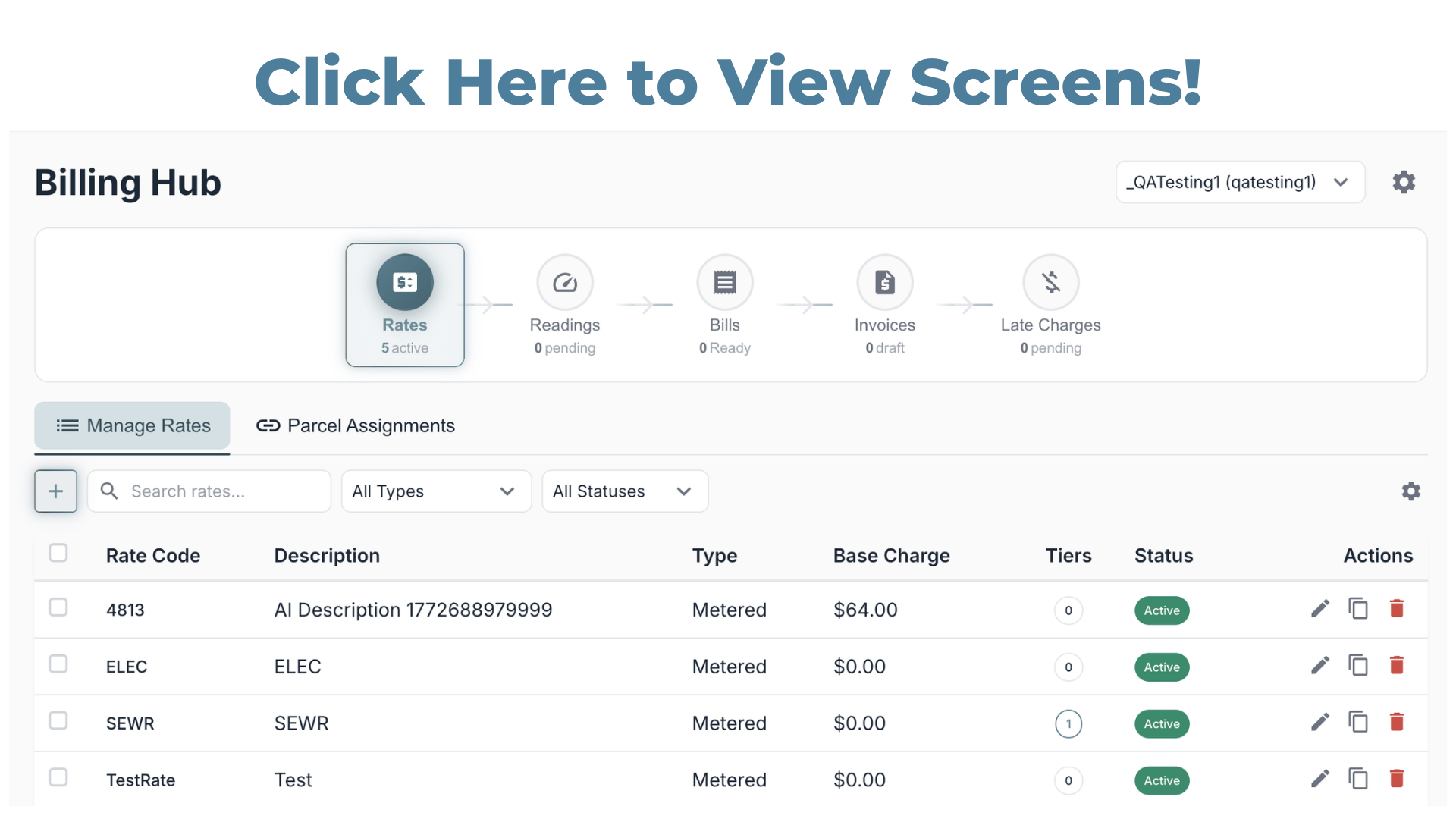Check the ELEC row checkbox

point(58,664)
